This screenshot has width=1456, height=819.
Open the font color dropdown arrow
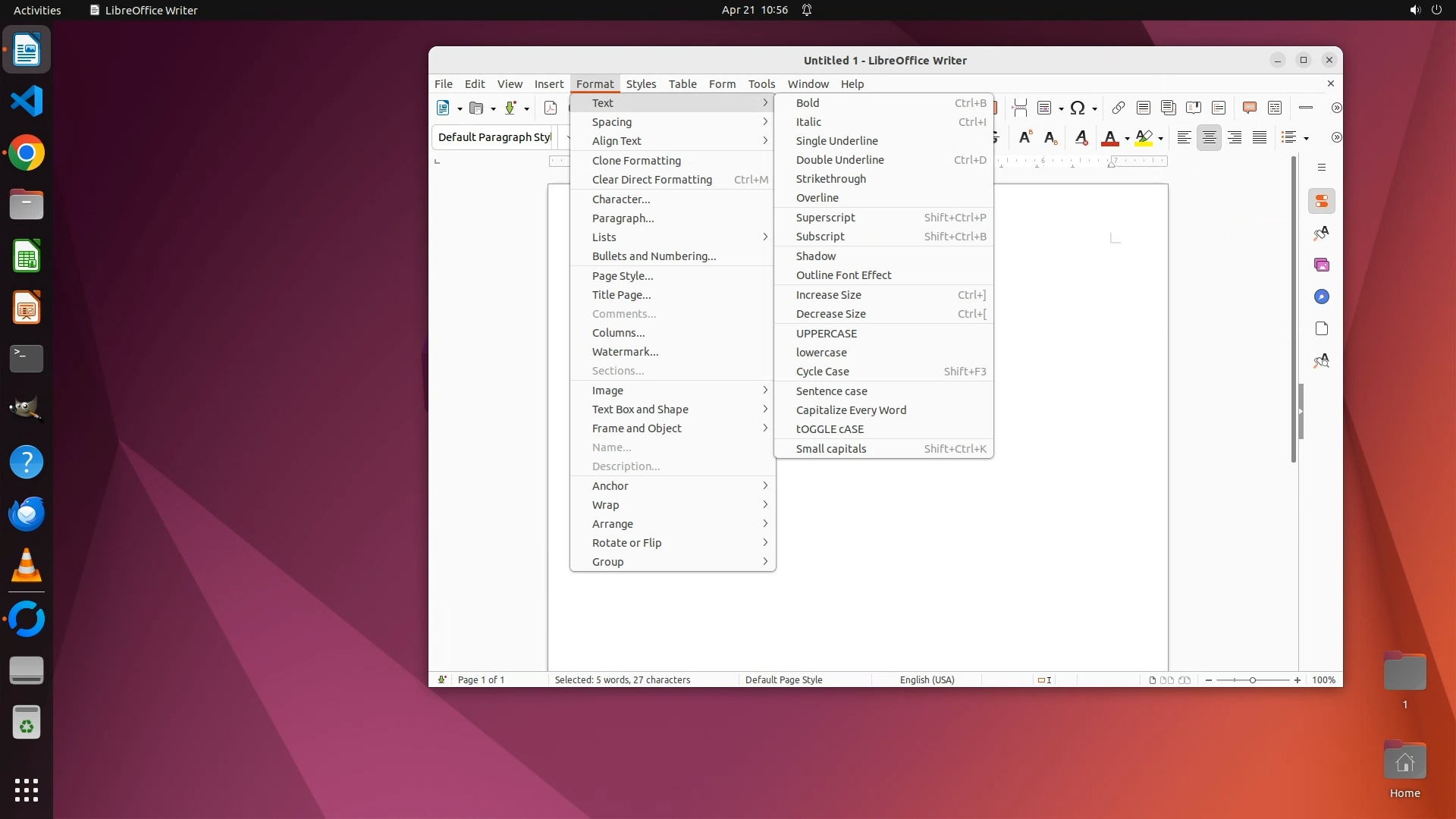[x=1127, y=138]
